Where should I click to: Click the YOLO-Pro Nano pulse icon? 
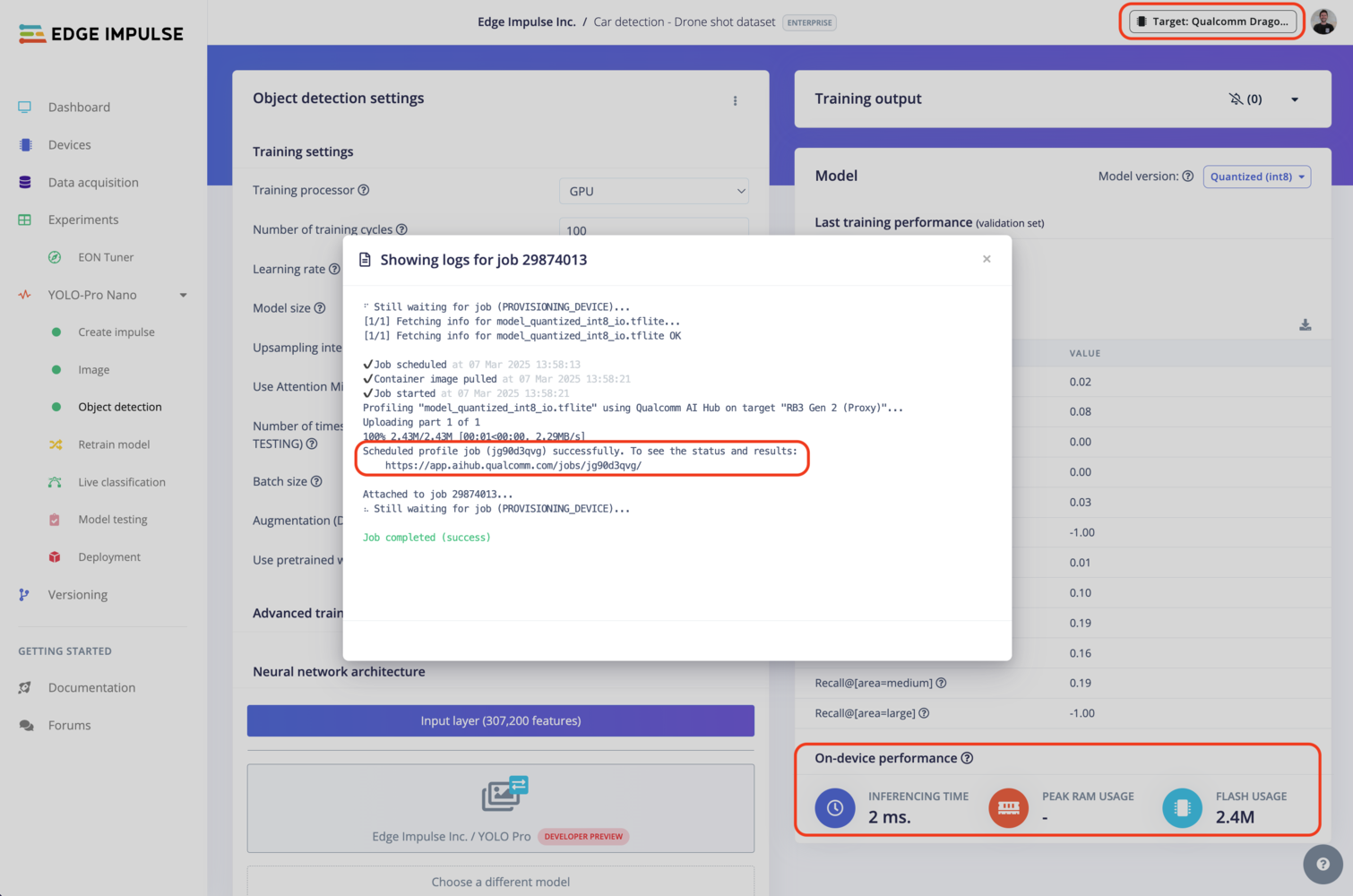click(25, 295)
